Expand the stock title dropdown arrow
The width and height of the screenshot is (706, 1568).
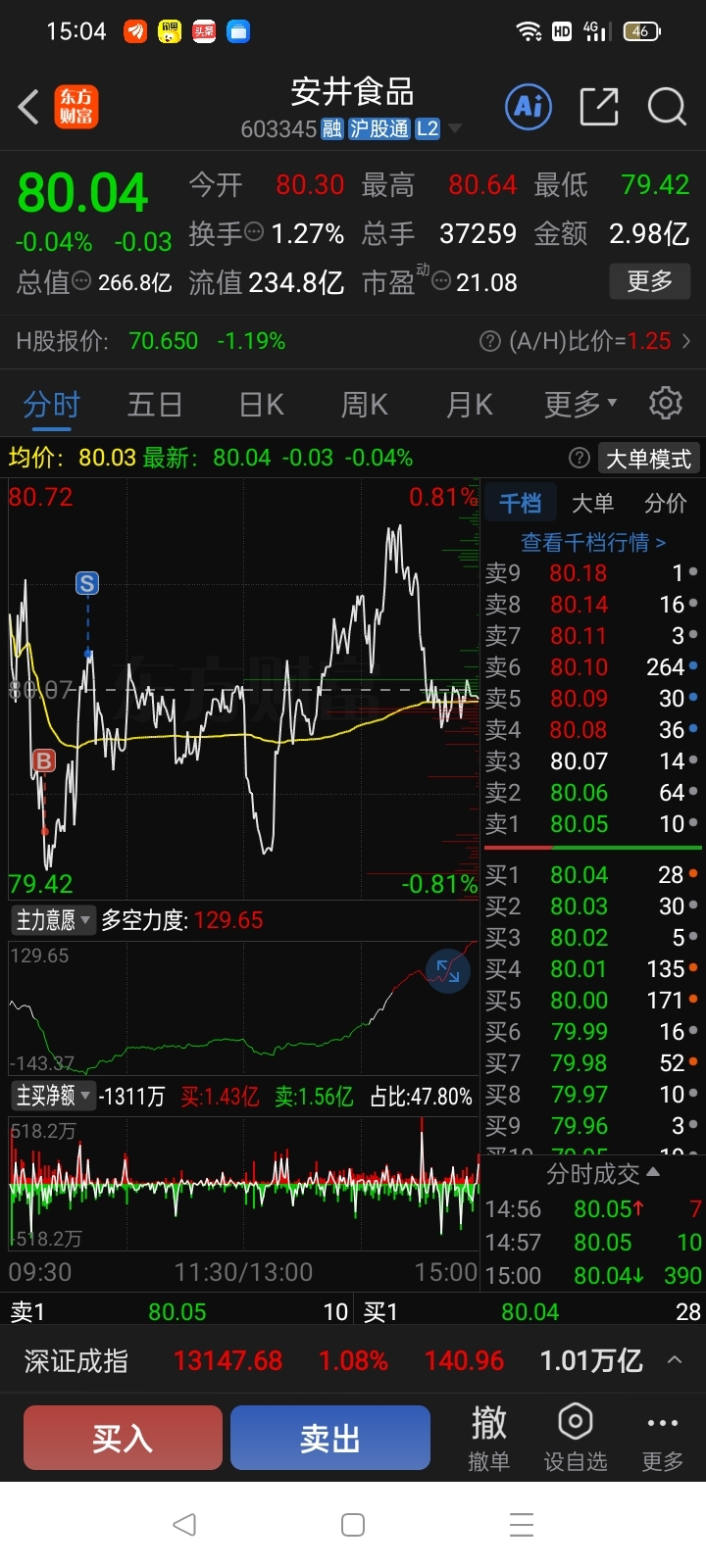click(454, 129)
